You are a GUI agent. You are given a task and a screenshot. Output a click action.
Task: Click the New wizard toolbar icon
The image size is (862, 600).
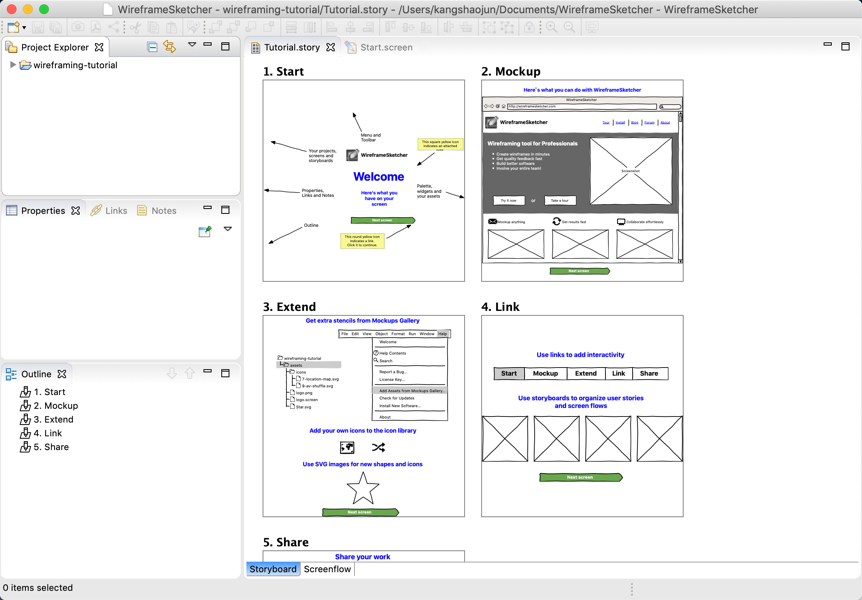tap(13, 27)
